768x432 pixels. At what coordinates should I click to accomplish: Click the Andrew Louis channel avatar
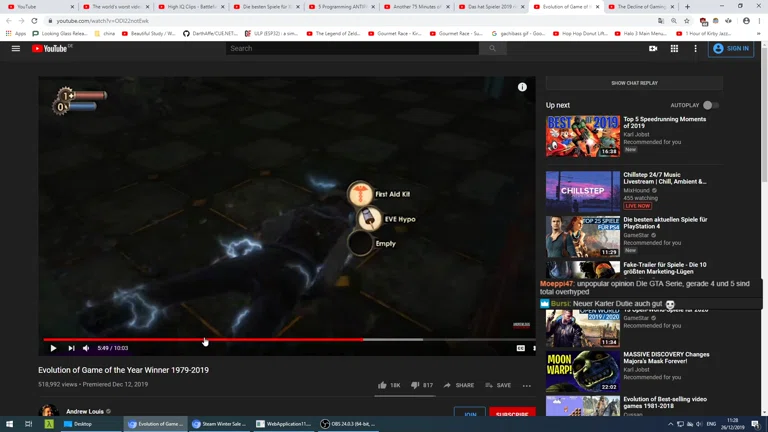[48, 410]
